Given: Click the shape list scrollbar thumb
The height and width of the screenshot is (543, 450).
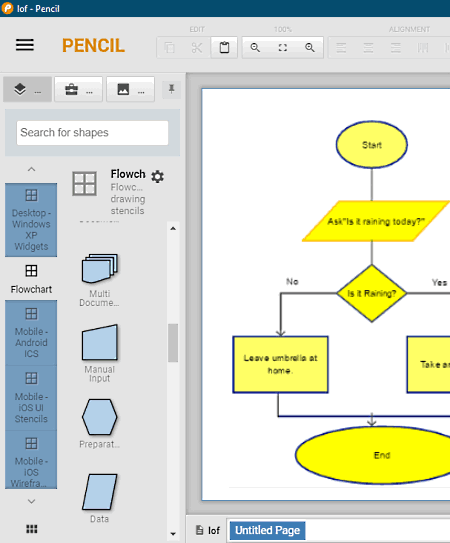Looking at the screenshot, I should (x=173, y=343).
